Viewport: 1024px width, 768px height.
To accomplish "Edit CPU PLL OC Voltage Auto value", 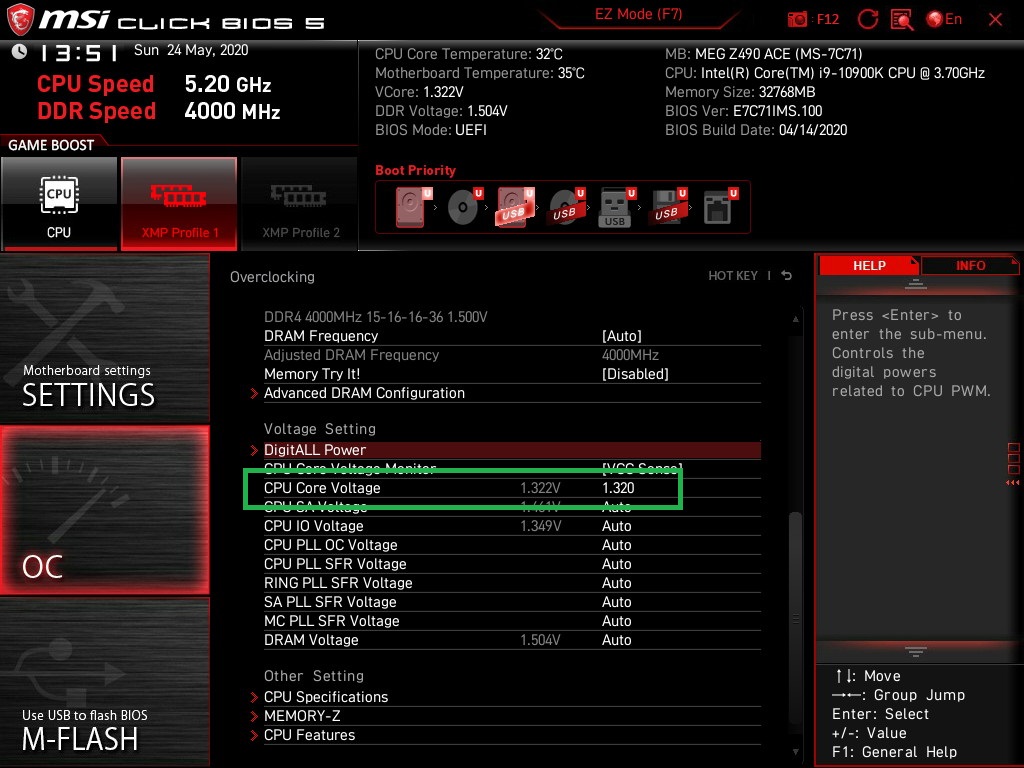I will 616,545.
